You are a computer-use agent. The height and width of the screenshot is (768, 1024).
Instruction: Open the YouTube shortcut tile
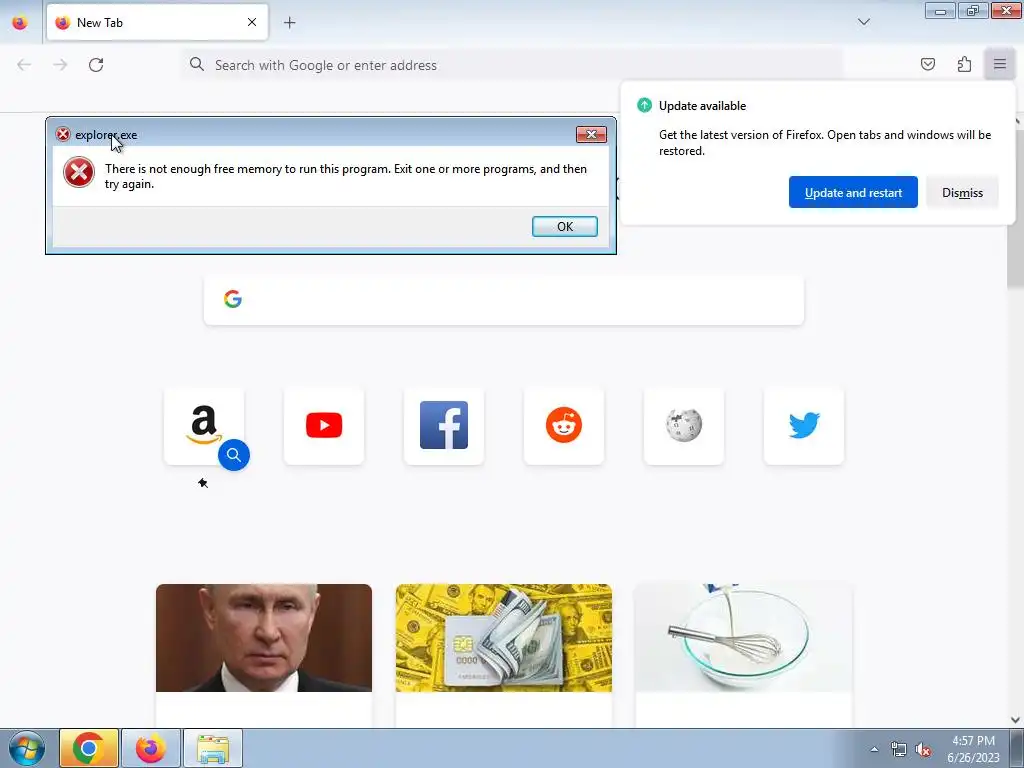tap(324, 426)
